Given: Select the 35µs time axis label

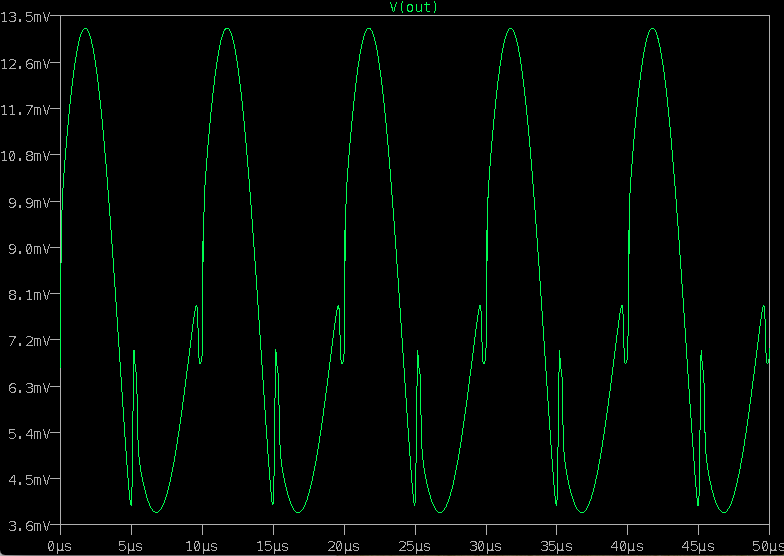Looking at the screenshot, I should 556,546.
